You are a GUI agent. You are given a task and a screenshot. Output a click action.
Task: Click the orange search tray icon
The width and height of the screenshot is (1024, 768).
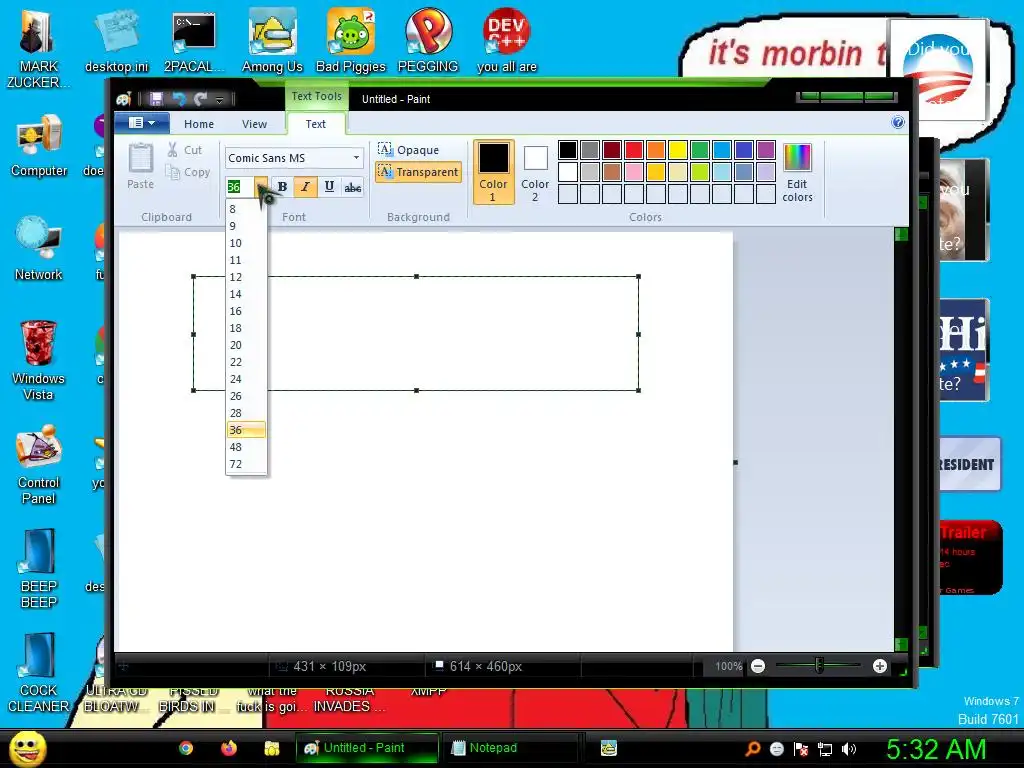pos(753,749)
